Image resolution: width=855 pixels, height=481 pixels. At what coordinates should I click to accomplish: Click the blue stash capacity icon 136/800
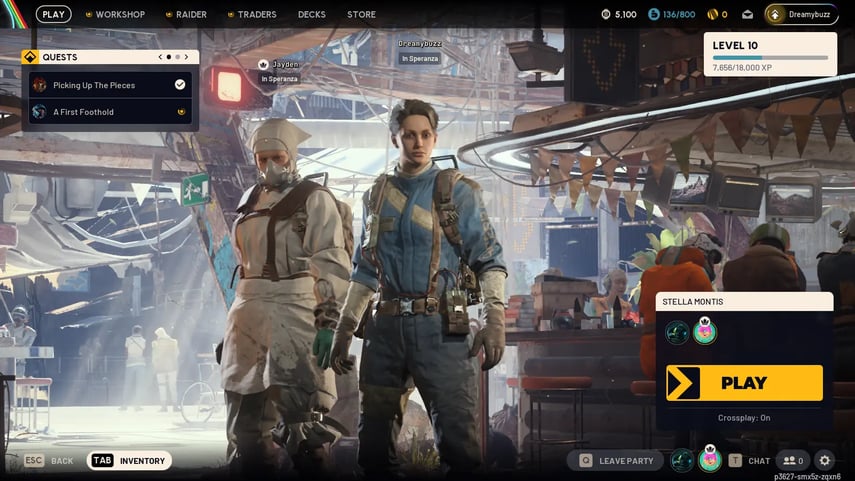(654, 14)
